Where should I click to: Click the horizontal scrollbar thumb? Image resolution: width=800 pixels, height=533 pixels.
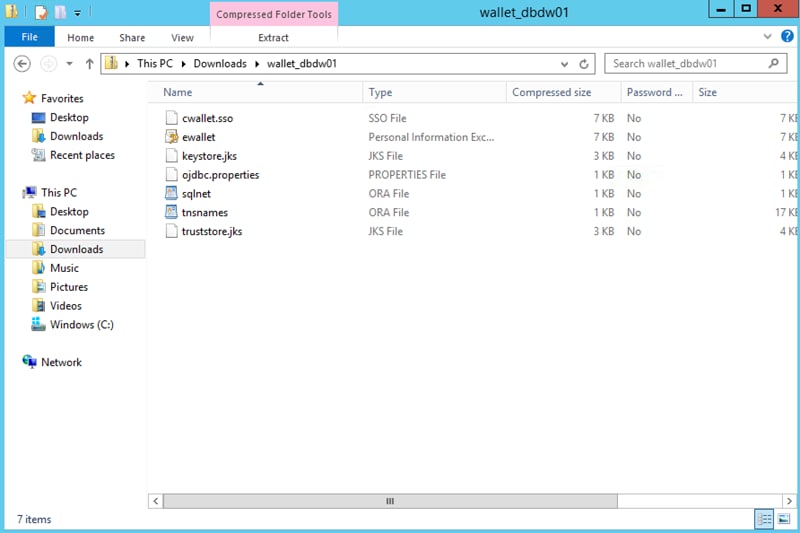390,501
